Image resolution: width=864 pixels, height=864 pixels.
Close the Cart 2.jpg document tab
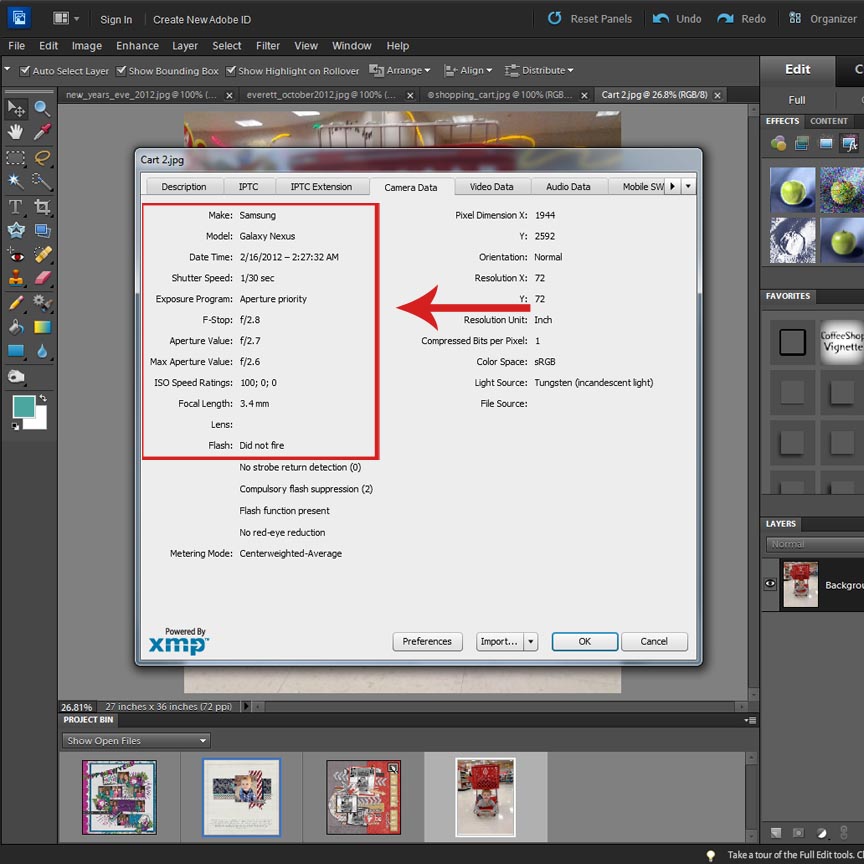(717, 95)
